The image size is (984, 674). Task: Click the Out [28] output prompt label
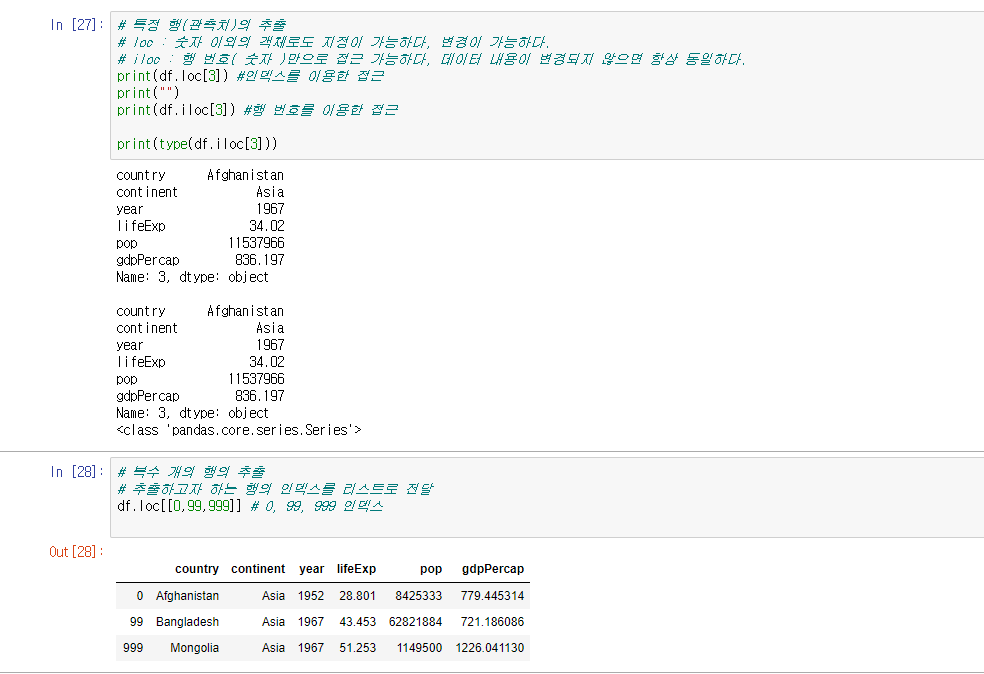tap(77, 552)
